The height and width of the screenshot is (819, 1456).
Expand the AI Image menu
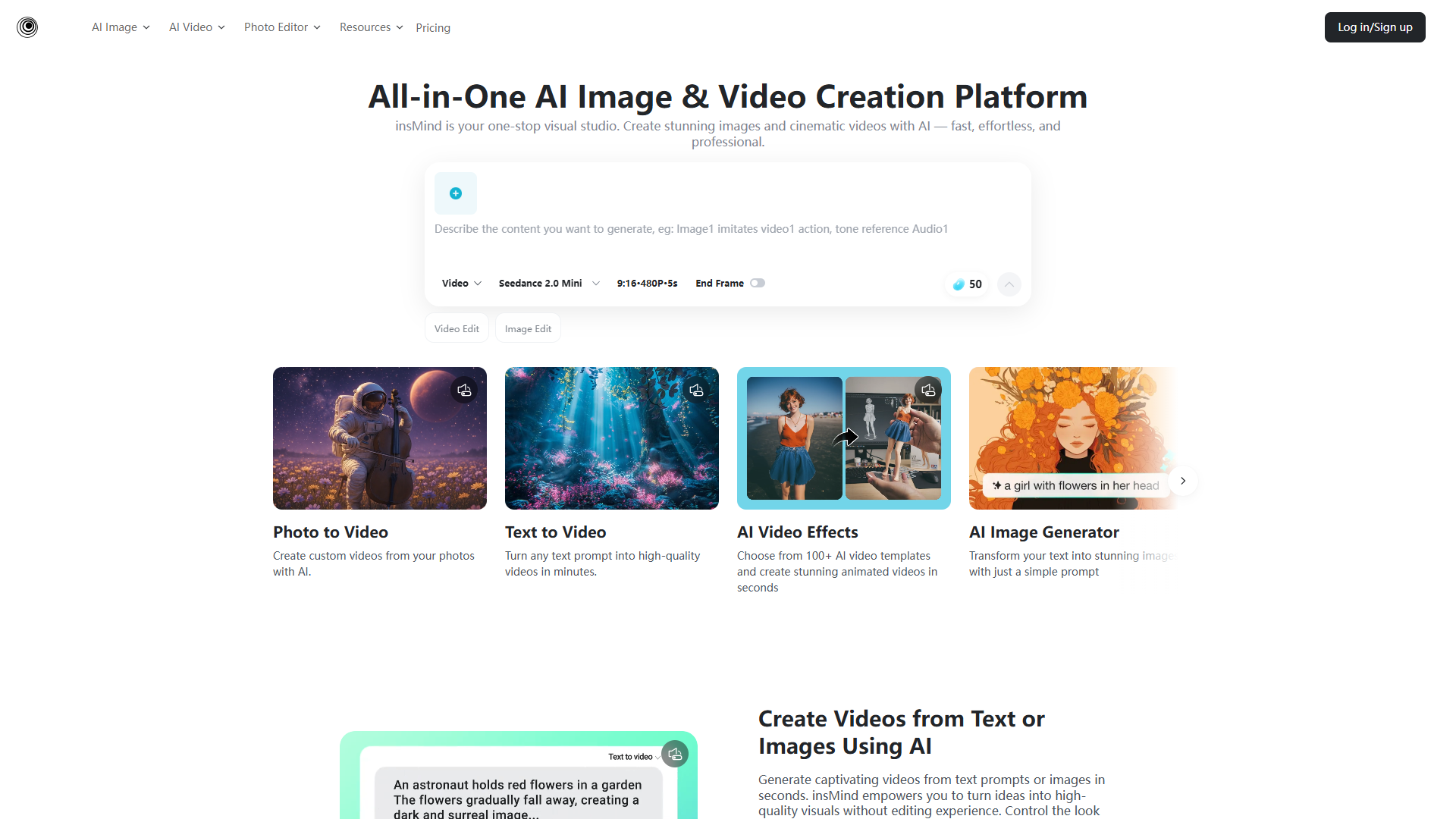pyautogui.click(x=121, y=27)
